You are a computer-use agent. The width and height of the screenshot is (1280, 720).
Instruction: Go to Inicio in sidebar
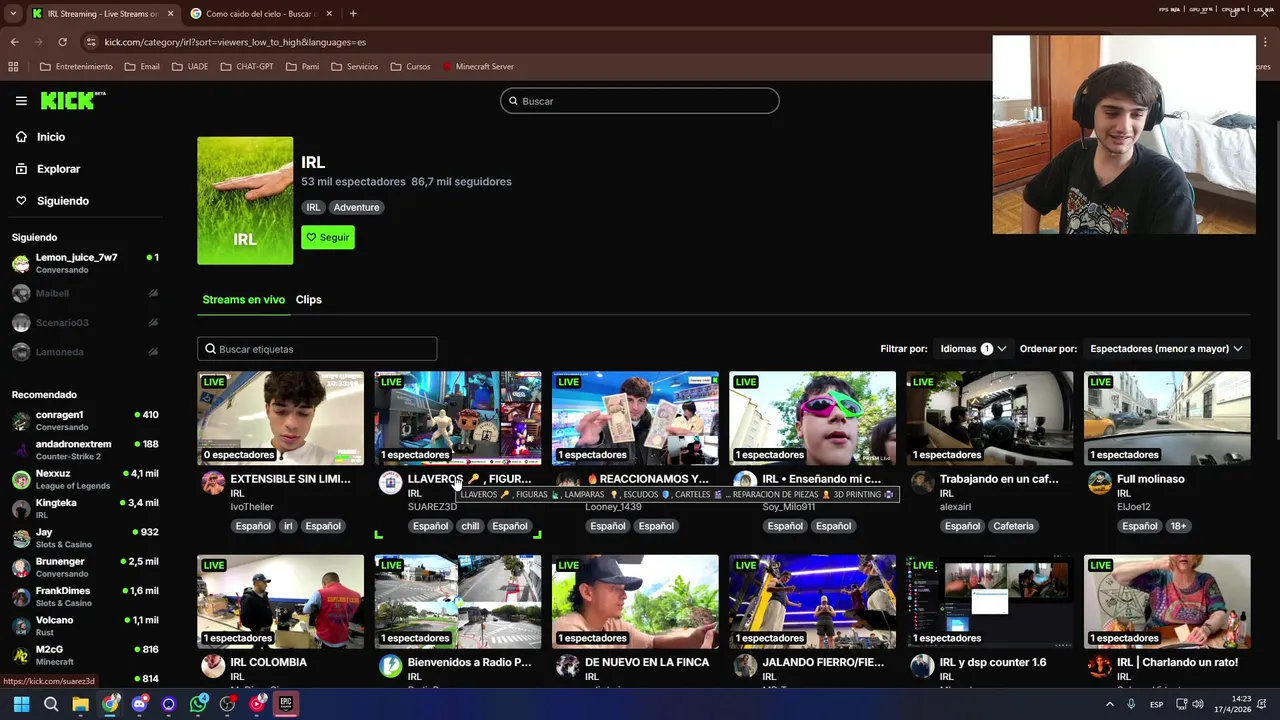pos(51,137)
